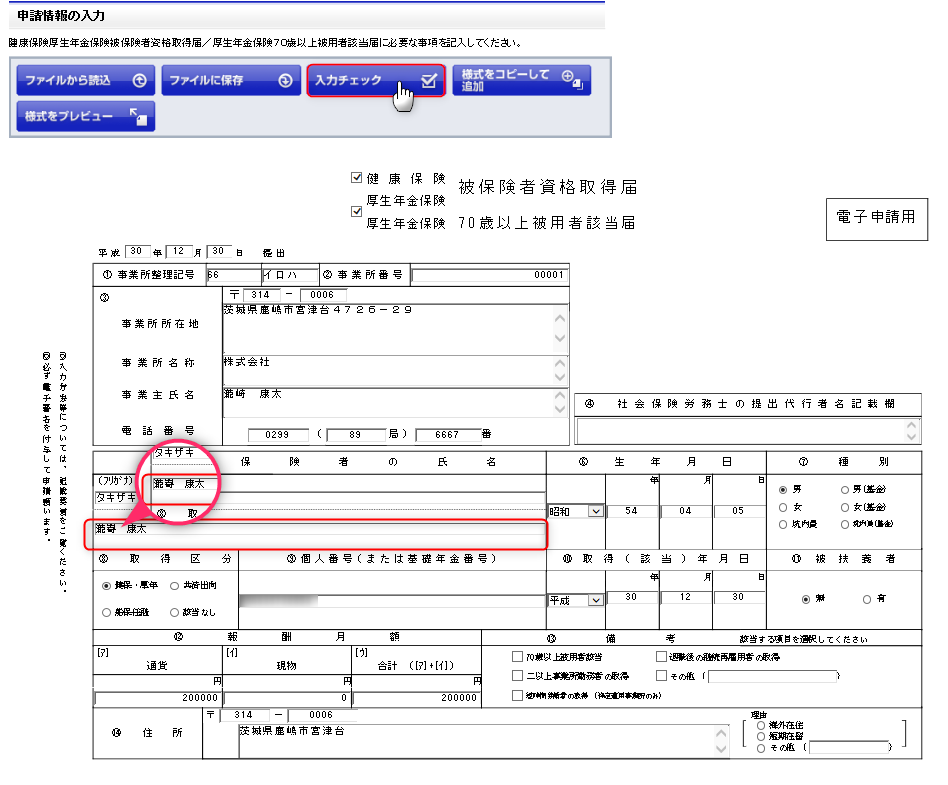Click the 通貨 amount field showing 200000
This screenshot has height=785, width=948.
click(x=157, y=698)
